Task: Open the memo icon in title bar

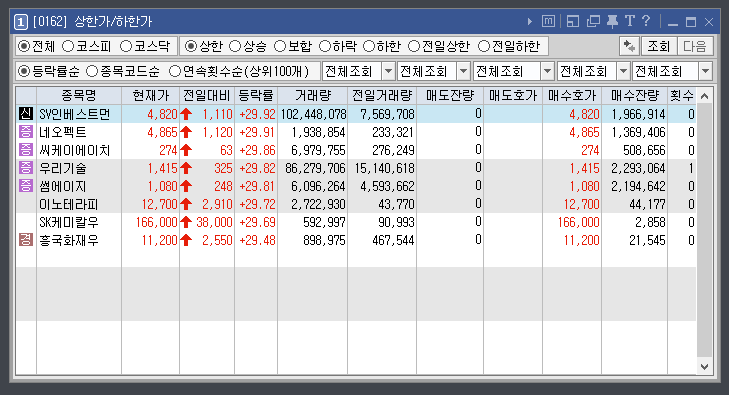Action: [x=549, y=21]
